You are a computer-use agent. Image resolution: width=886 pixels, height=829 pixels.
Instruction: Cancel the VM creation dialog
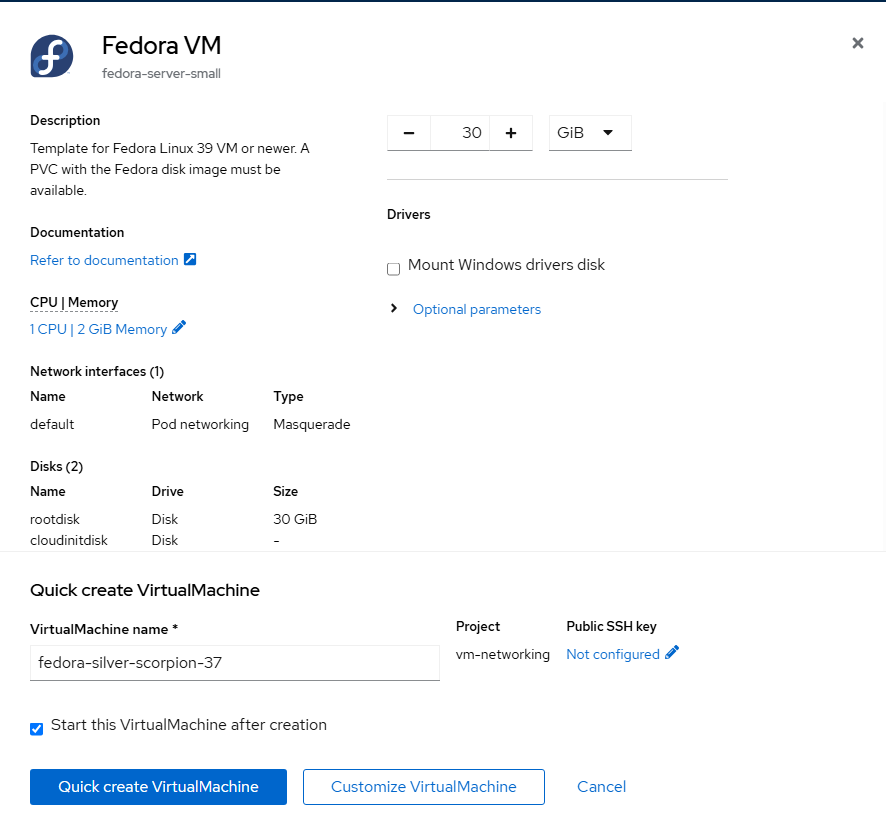[x=601, y=787]
